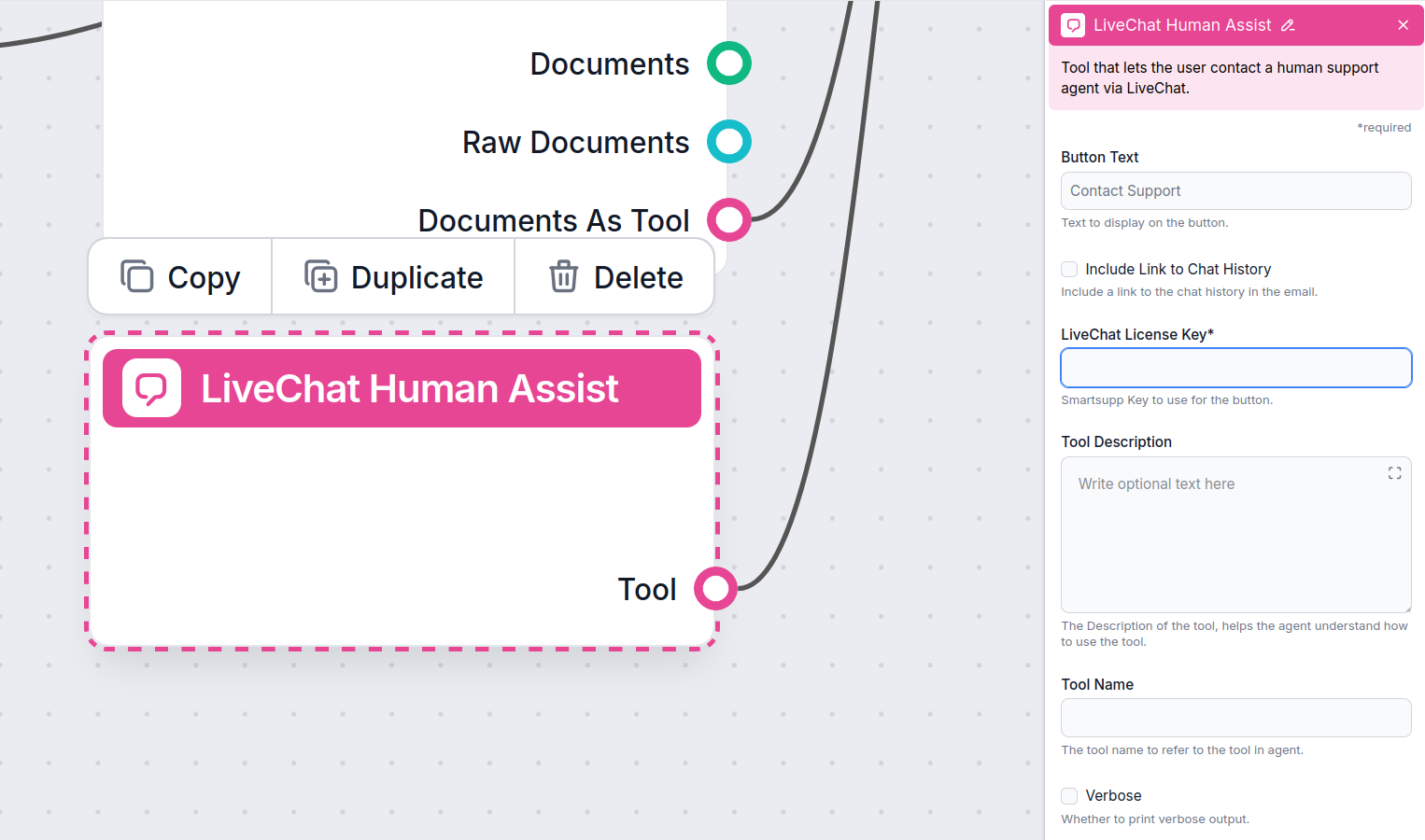Click the speech bubble icon in the panel header

tap(1072, 25)
